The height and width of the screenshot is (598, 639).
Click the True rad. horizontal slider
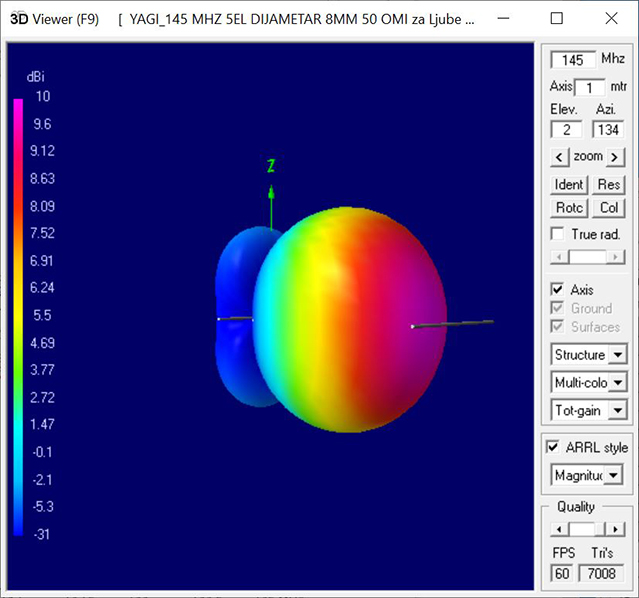(588, 257)
